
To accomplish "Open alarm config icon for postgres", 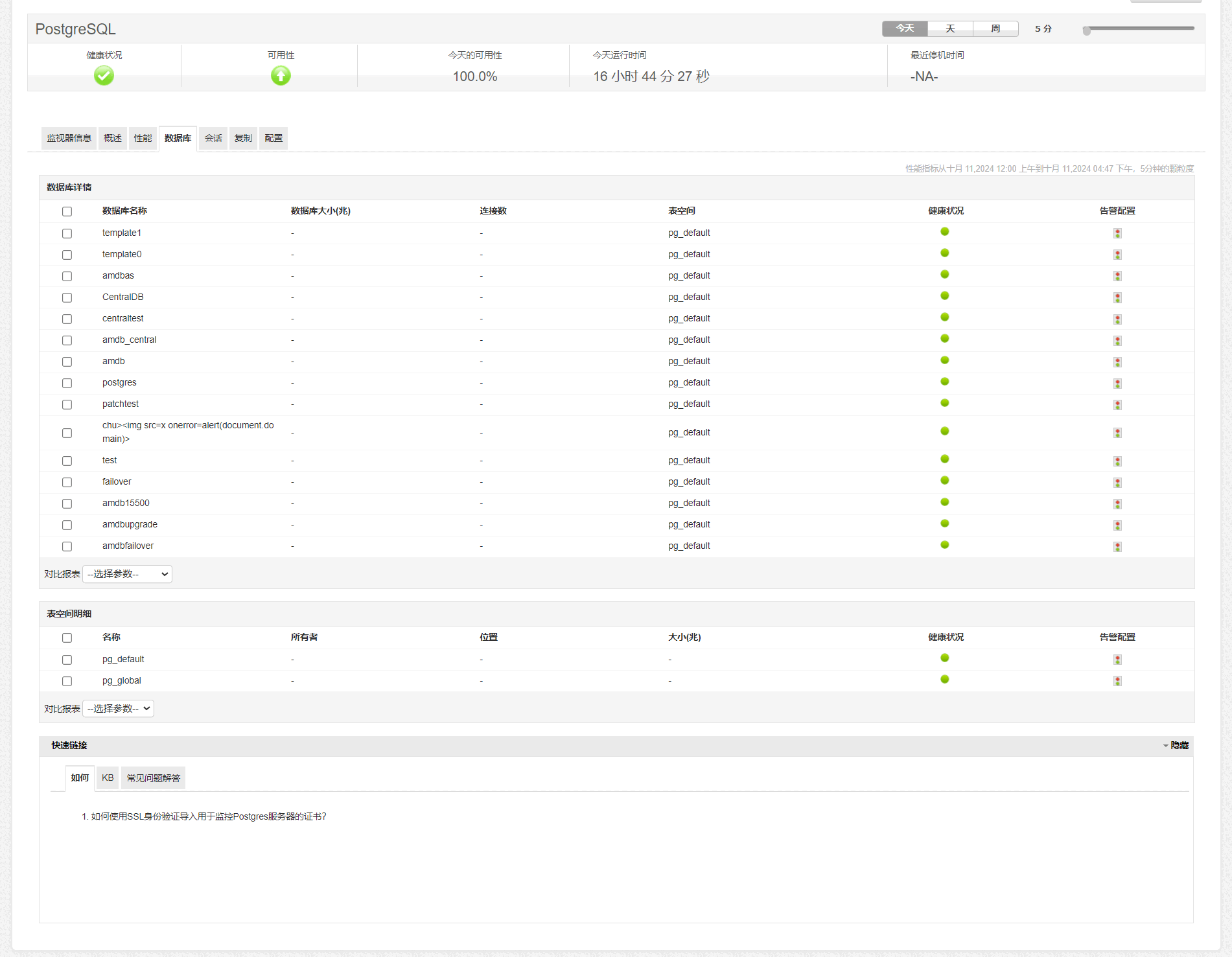I will (x=1117, y=383).
